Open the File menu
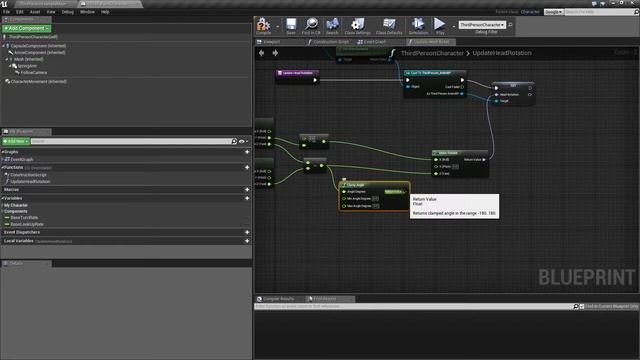Image resolution: width=640 pixels, height=360 pixels. pos(7,12)
